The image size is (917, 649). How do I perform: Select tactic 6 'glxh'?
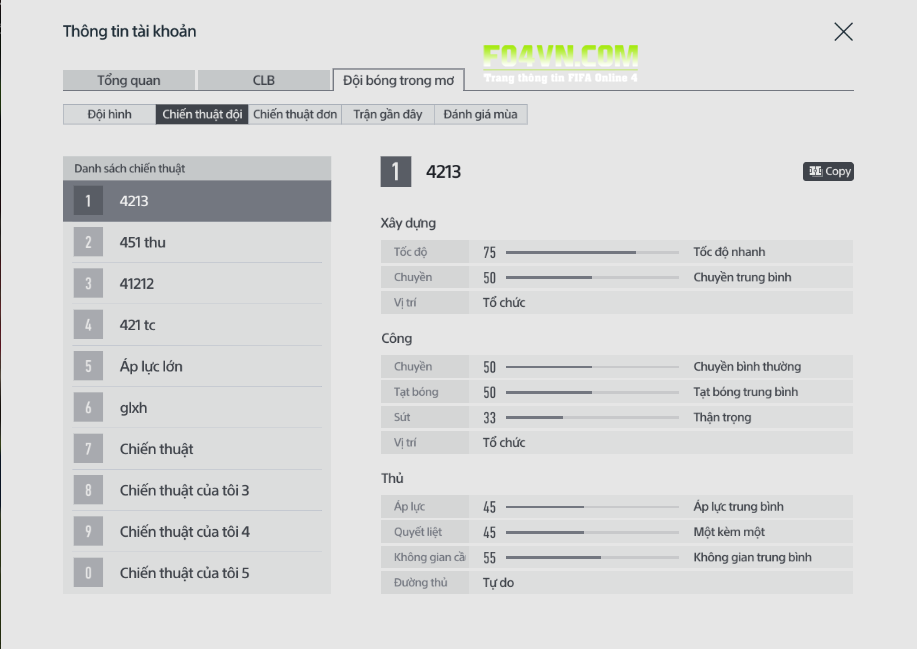(197, 408)
